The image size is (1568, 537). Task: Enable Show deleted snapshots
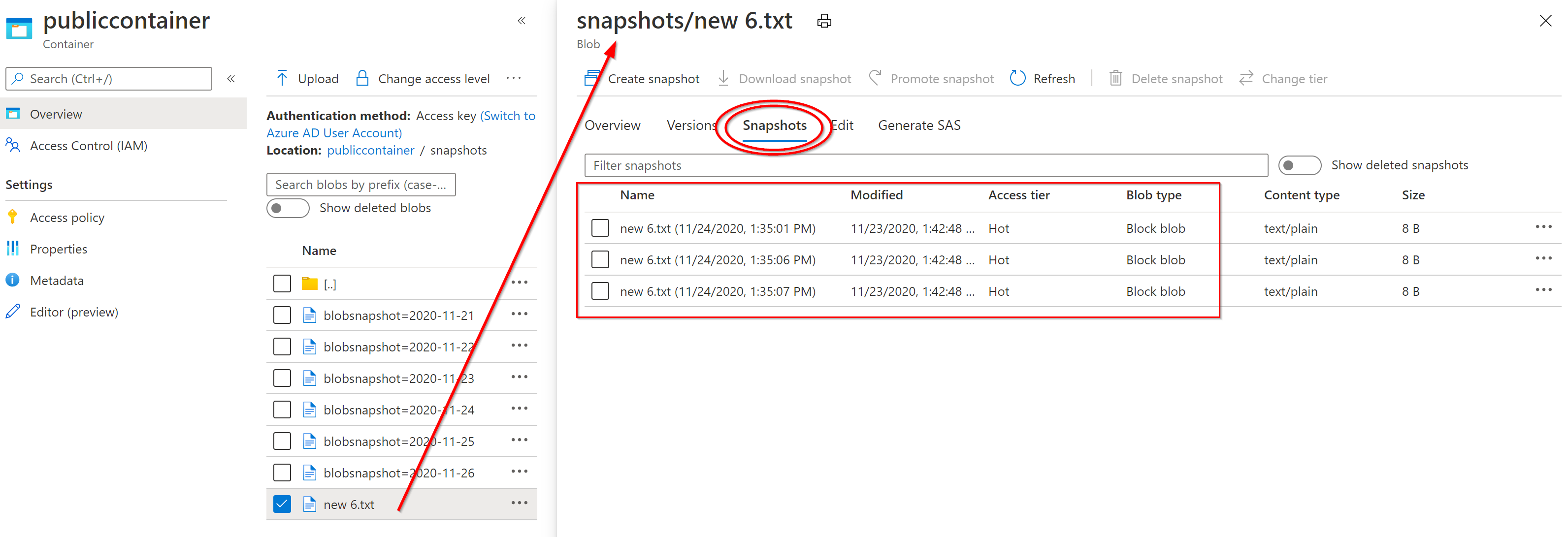[1300, 165]
